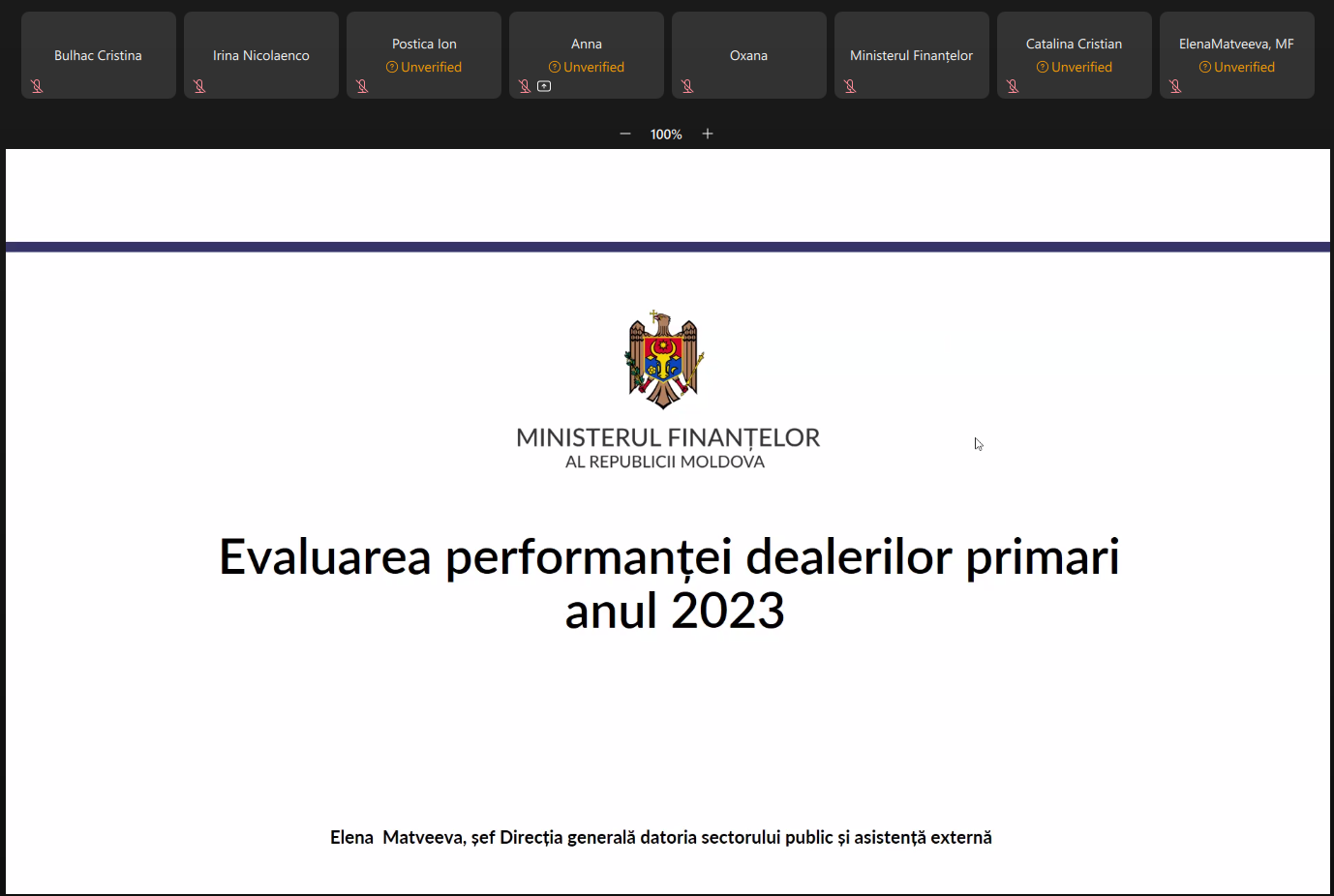The height and width of the screenshot is (896, 1334).
Task: Click 'anul 2023' line on slide
Action: click(x=675, y=612)
